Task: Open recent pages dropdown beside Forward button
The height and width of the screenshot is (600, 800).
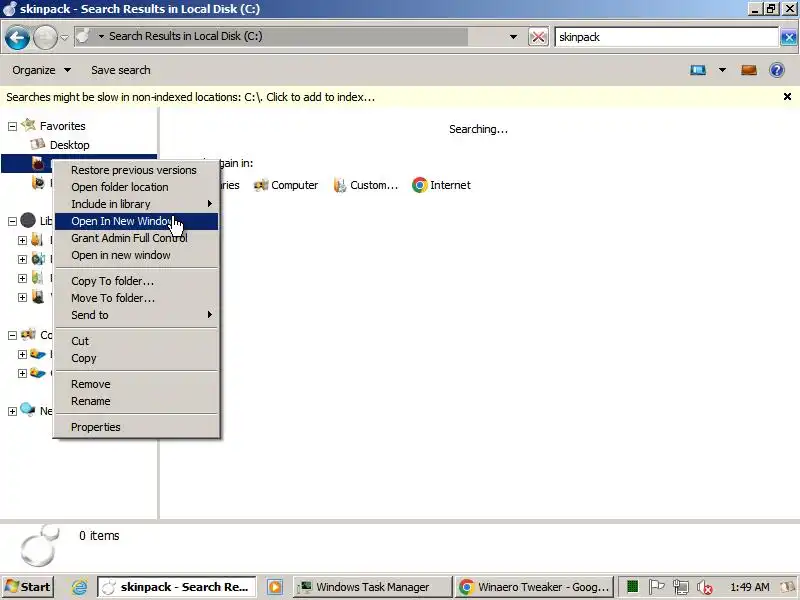Action: pyautogui.click(x=64, y=37)
